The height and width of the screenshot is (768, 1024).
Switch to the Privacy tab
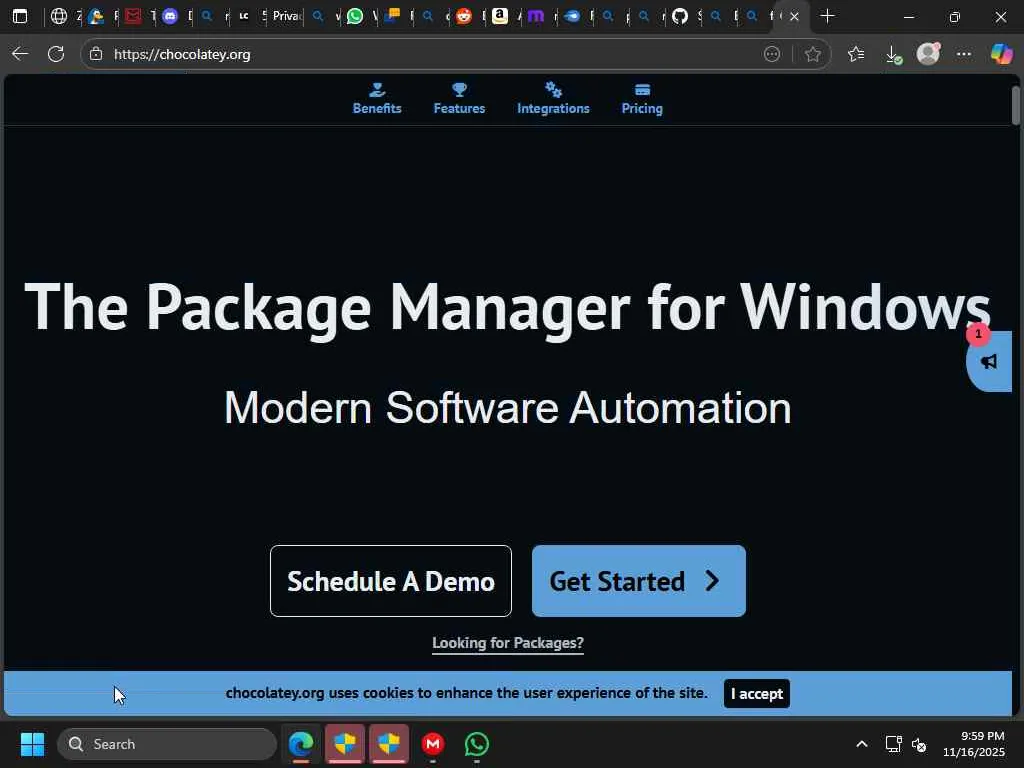(287, 16)
